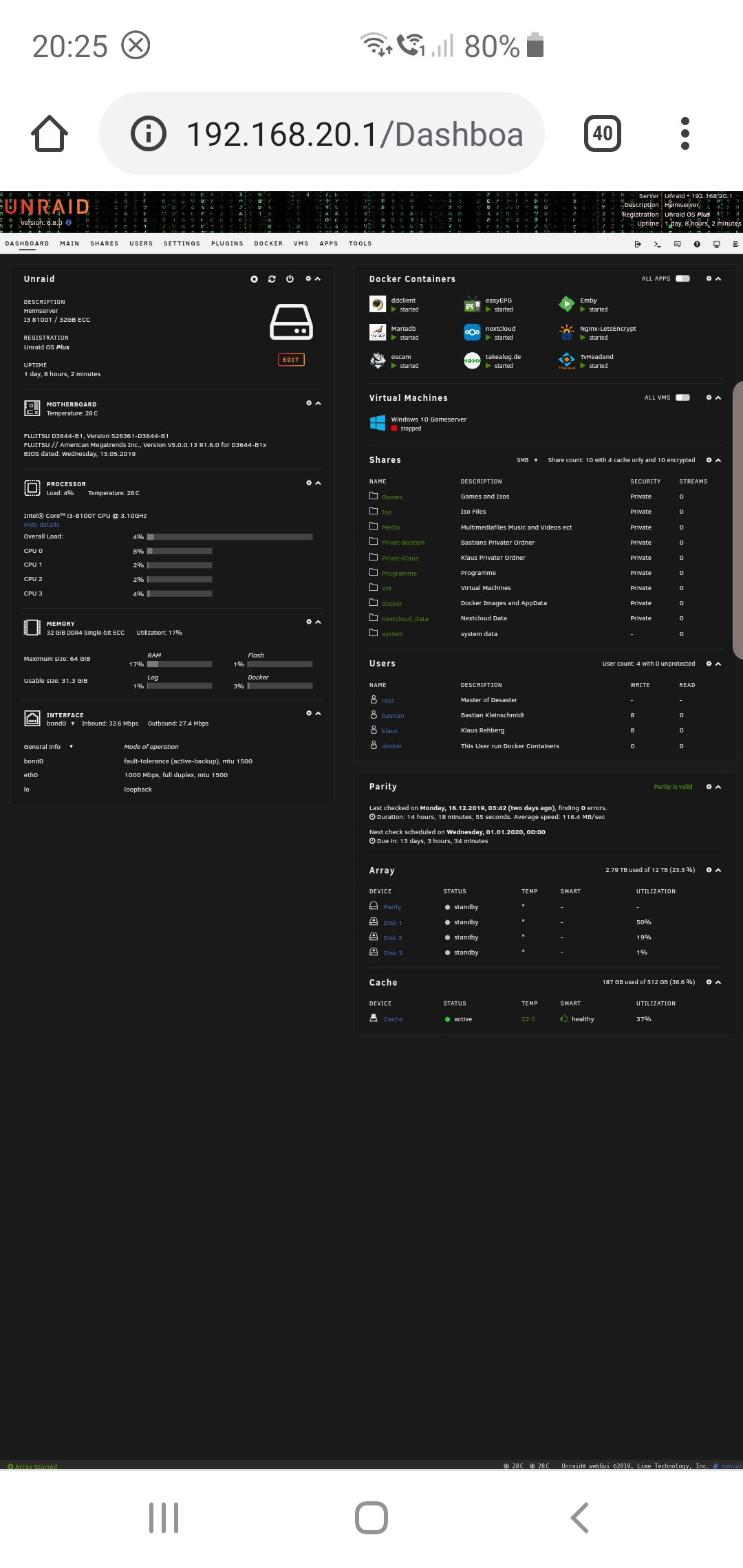This screenshot has height=1568, width=743.
Task: Tap the Android recent apps button
Action: [x=164, y=1518]
